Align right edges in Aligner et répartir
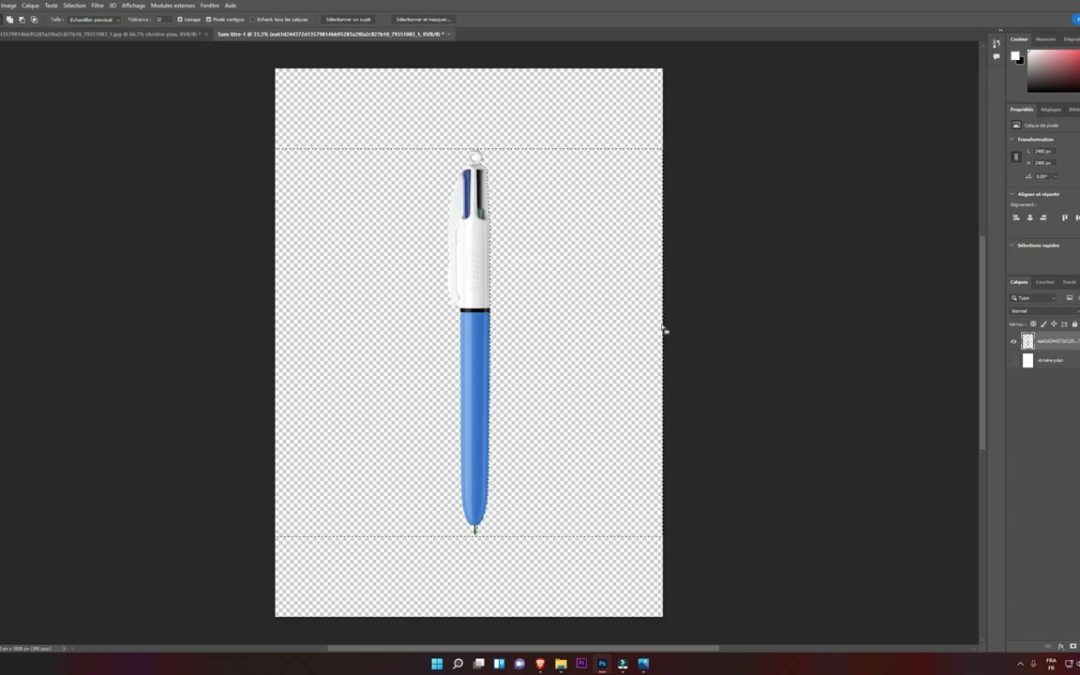This screenshot has width=1080, height=675. tap(1043, 218)
